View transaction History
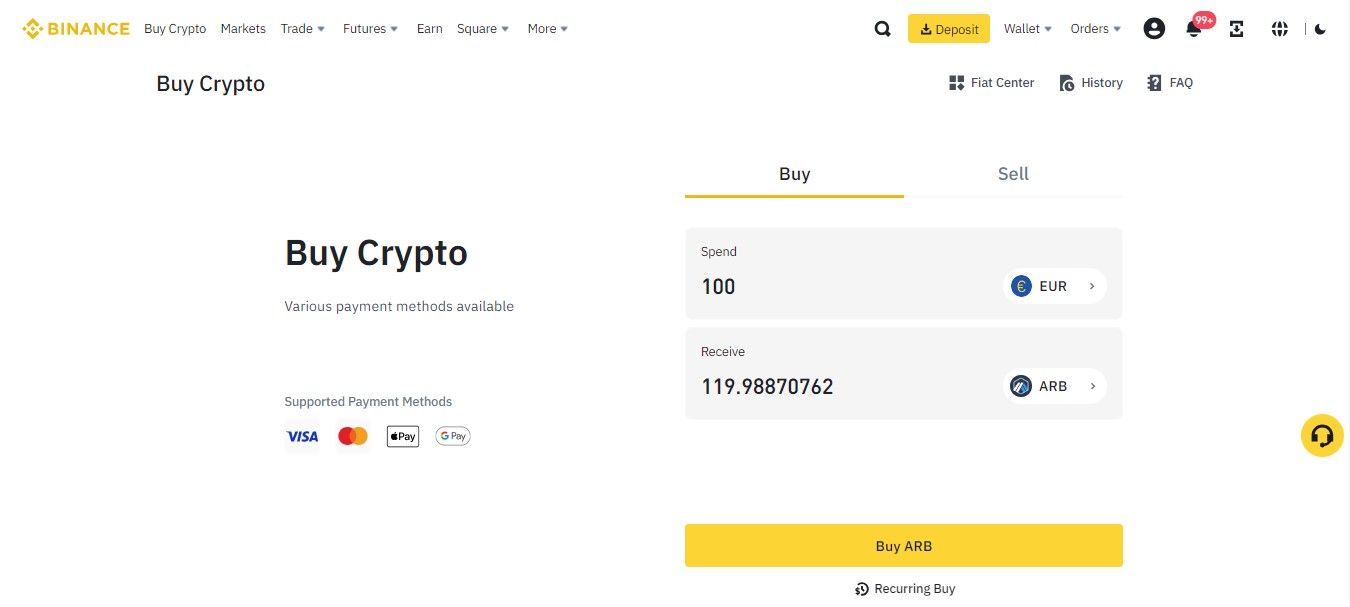1350x607 pixels. pos(1090,82)
